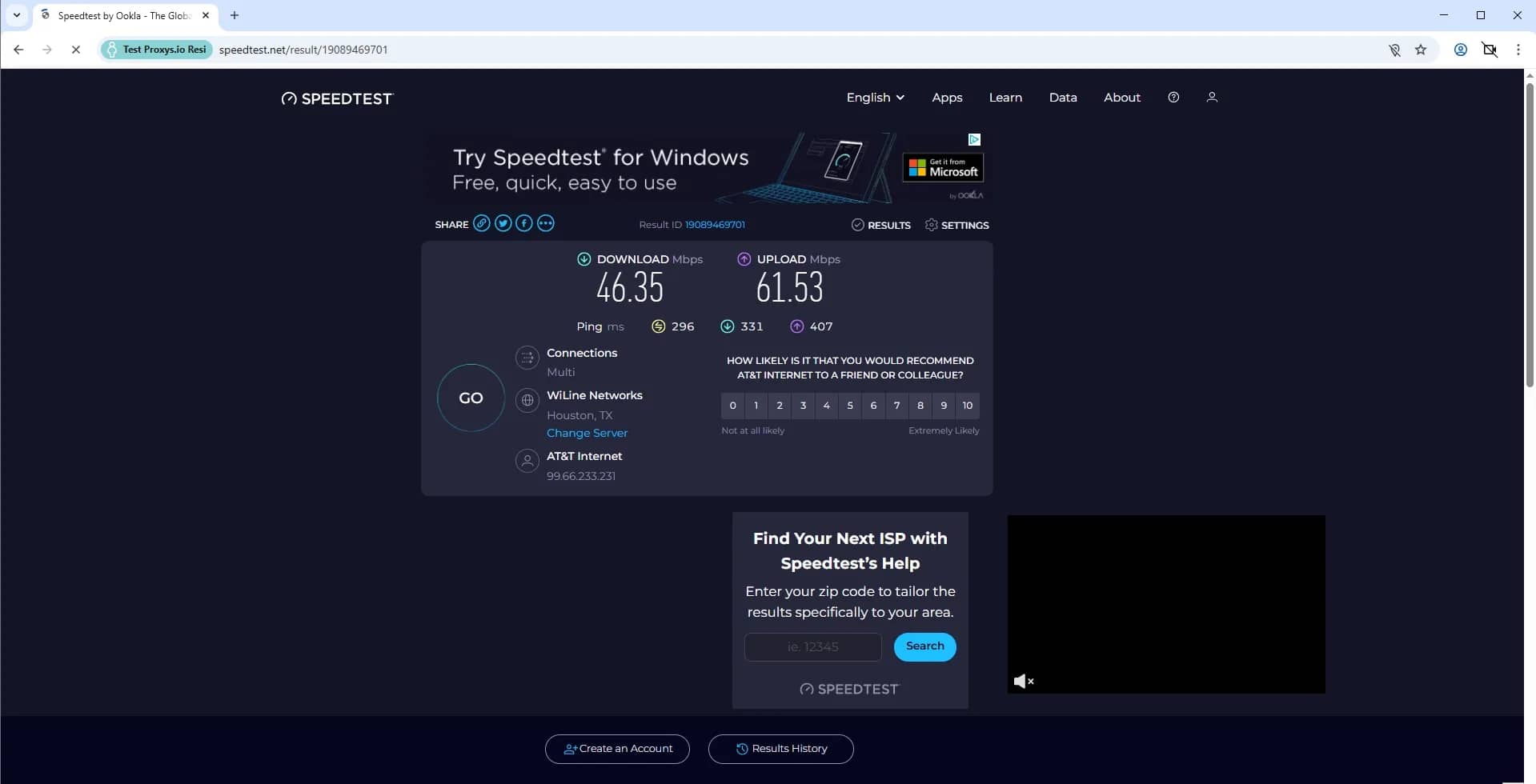Unmute the video ad speaker icon
Screen dimensions: 1536x784
pyautogui.click(x=1024, y=681)
